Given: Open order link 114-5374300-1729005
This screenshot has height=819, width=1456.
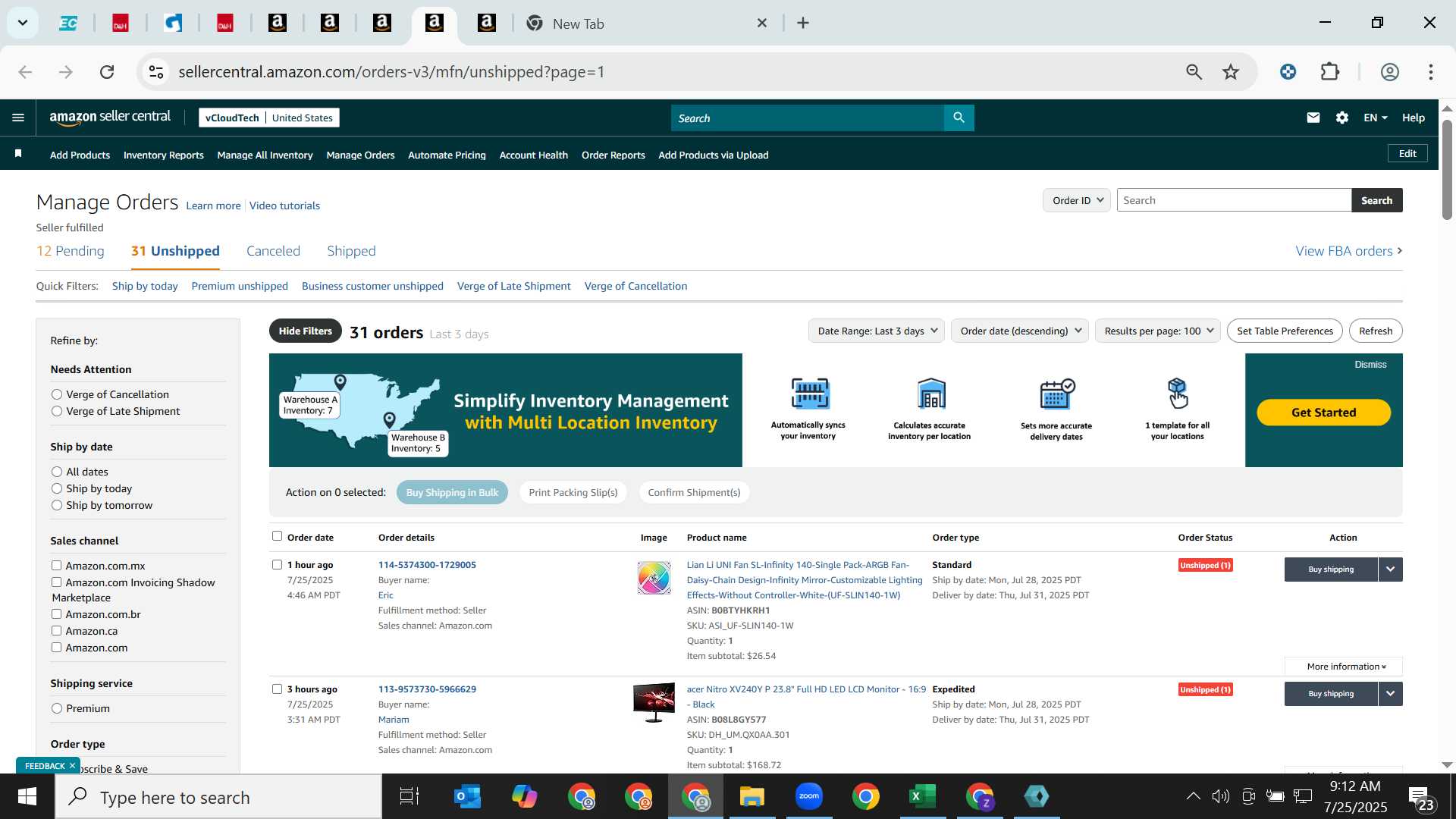Looking at the screenshot, I should click(427, 565).
